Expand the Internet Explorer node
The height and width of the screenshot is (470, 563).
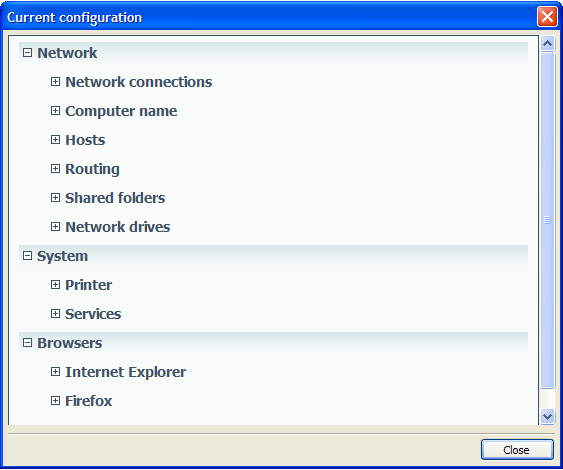pos(55,372)
